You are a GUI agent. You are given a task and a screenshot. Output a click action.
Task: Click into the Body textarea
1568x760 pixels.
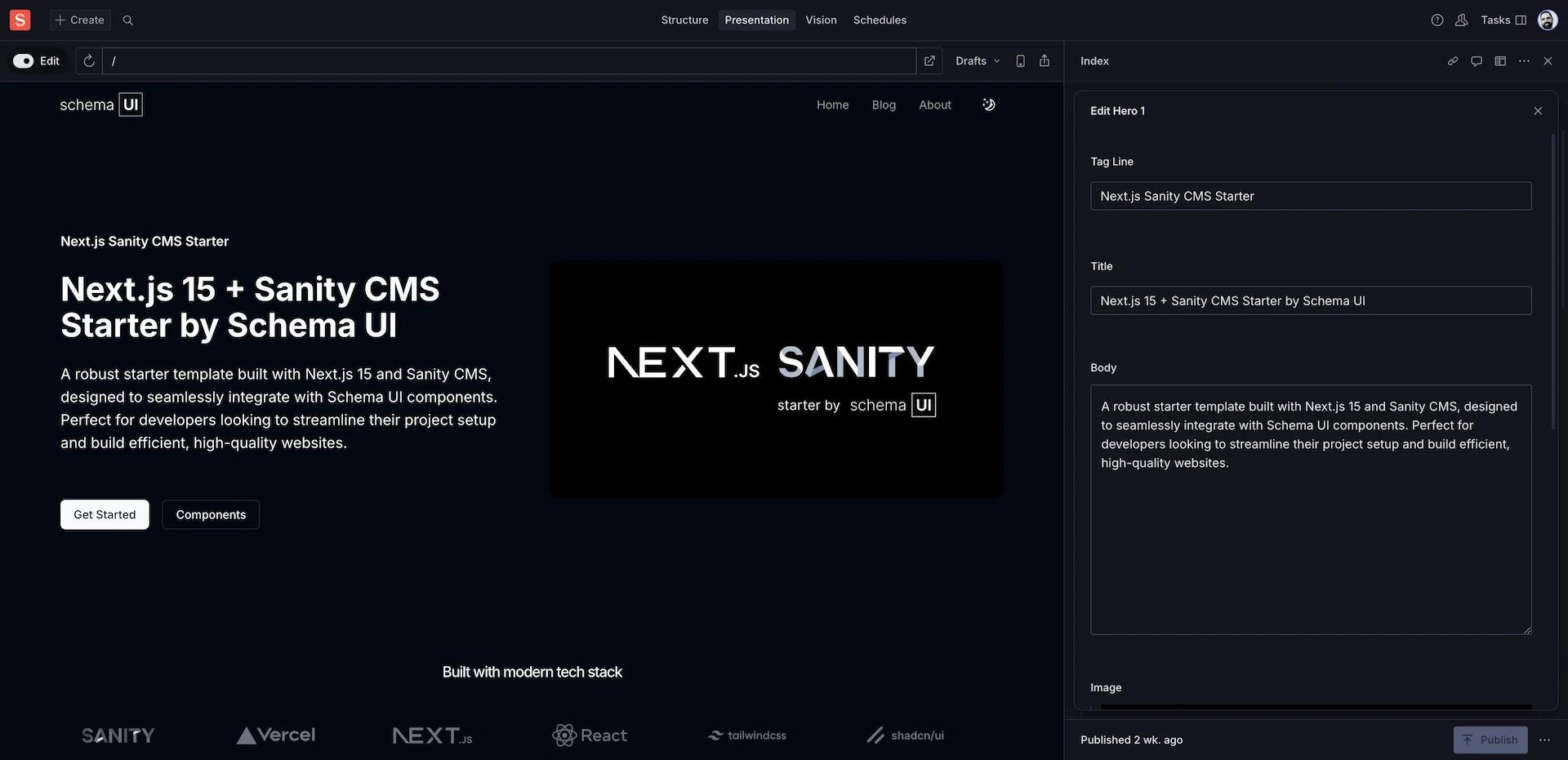(x=1311, y=509)
